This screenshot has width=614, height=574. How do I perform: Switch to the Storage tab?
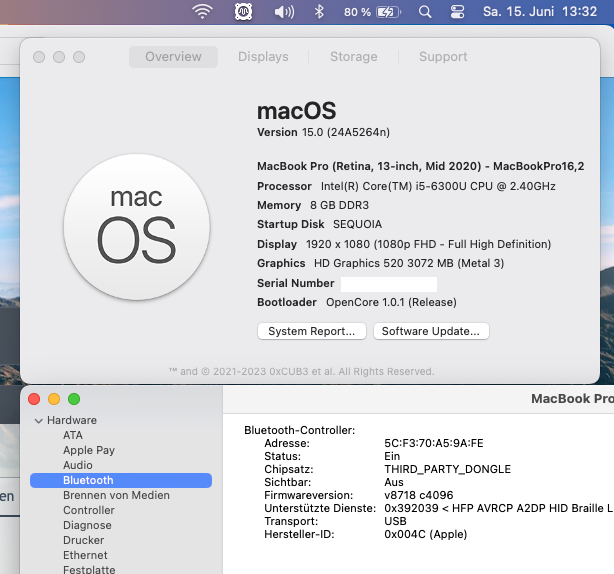coord(354,57)
